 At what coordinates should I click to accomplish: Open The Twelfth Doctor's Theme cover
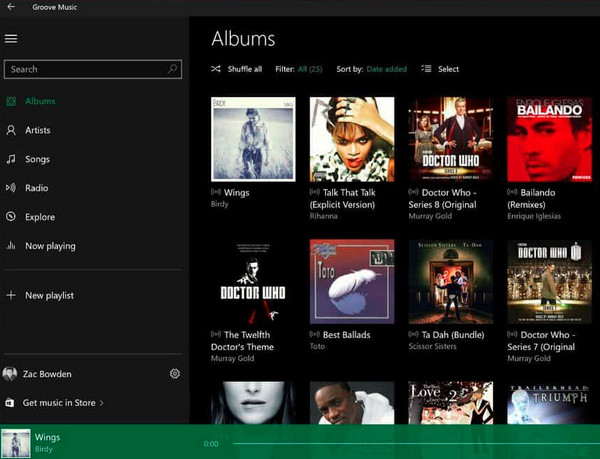point(253,282)
